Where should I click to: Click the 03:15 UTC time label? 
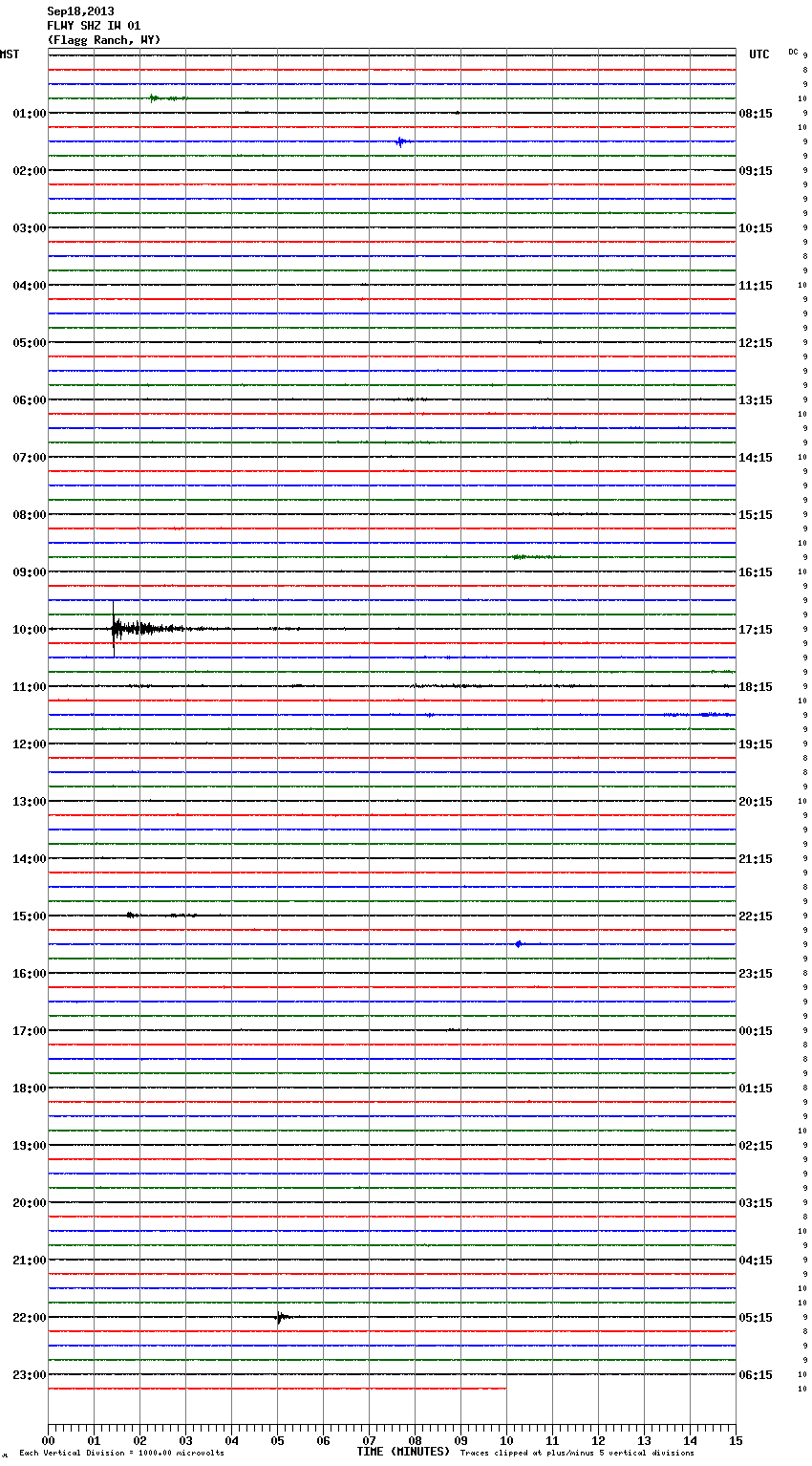click(x=756, y=1203)
